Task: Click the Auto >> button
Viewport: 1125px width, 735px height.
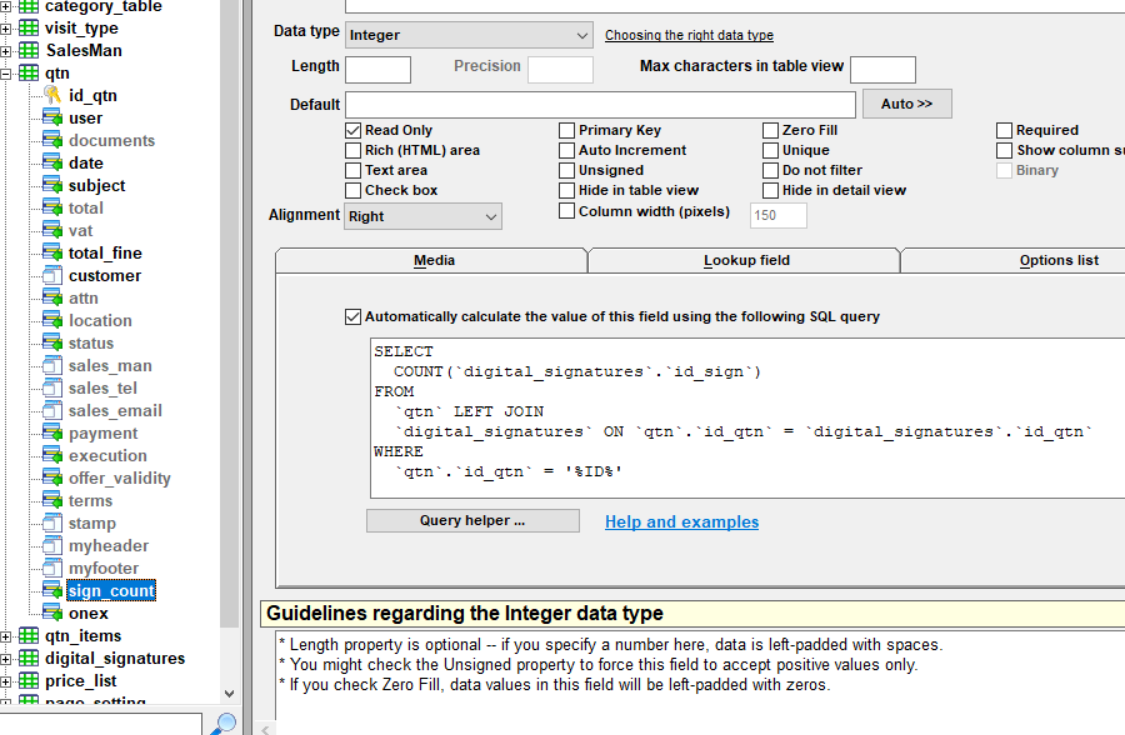Action: (x=907, y=103)
